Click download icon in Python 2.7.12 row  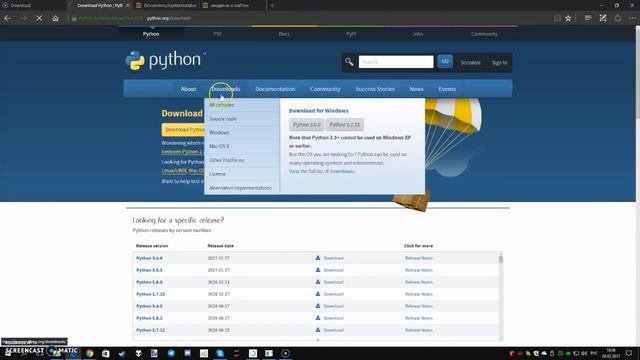318,330
